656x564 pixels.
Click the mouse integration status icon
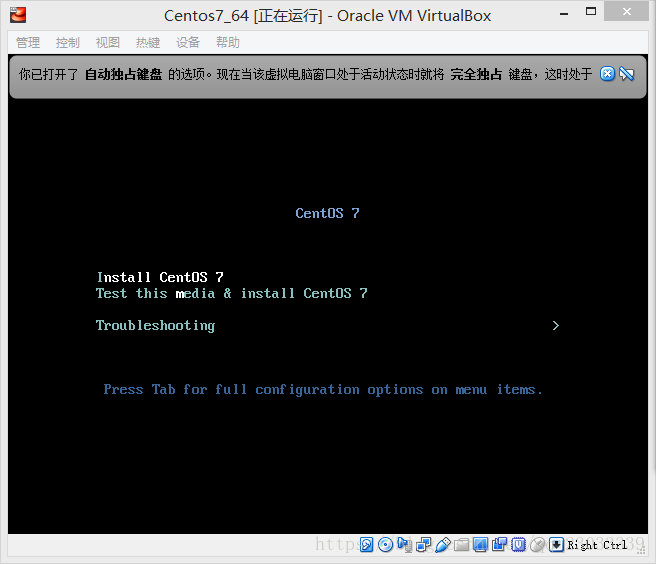(x=537, y=544)
